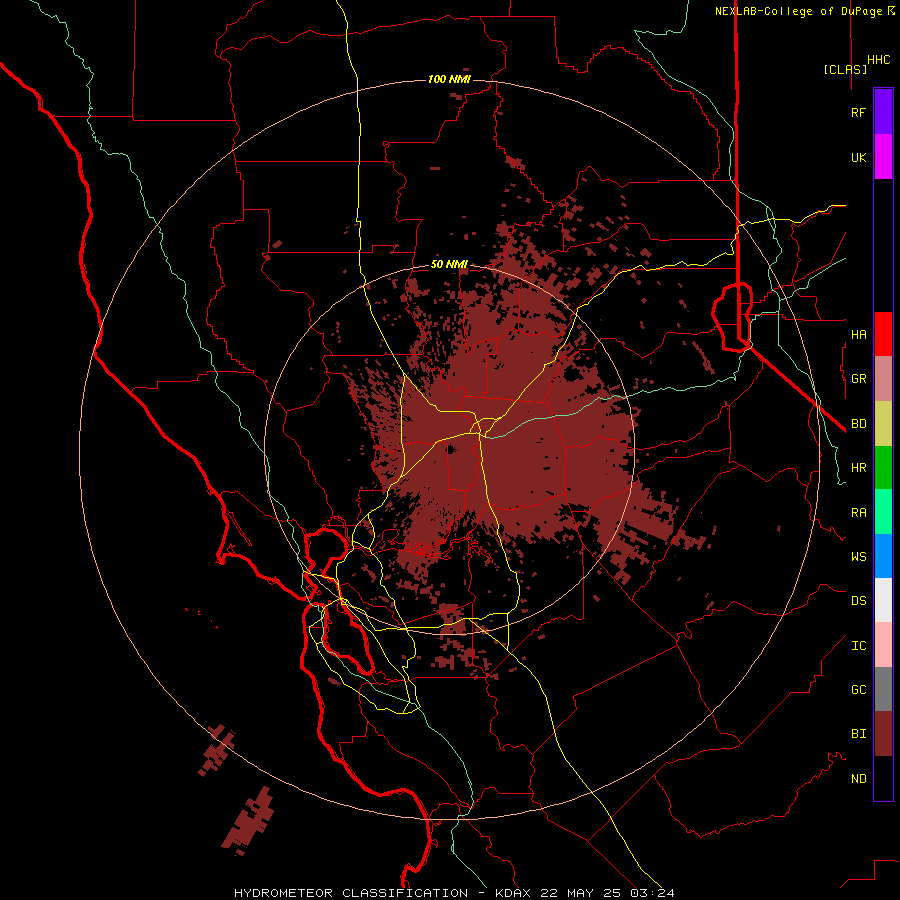Click the HA red legend swatch
Screen dimensions: 900x900
(x=883, y=334)
